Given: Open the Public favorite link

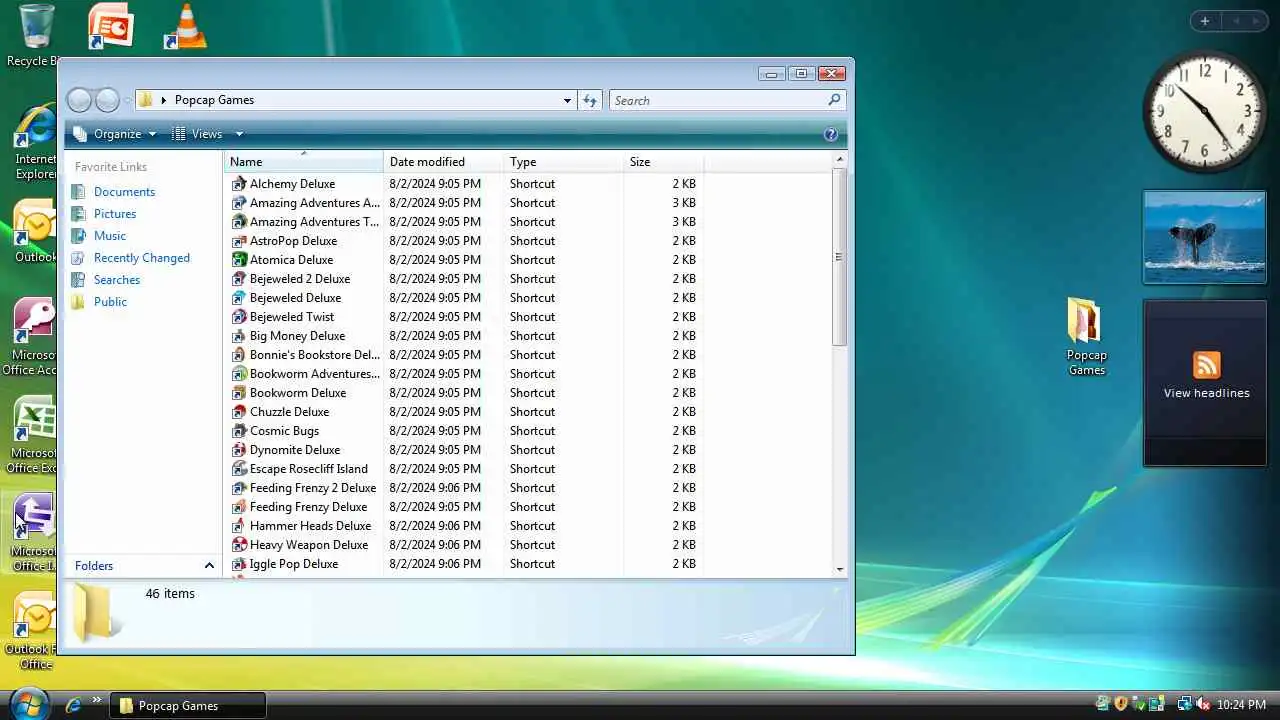Looking at the screenshot, I should pos(110,302).
